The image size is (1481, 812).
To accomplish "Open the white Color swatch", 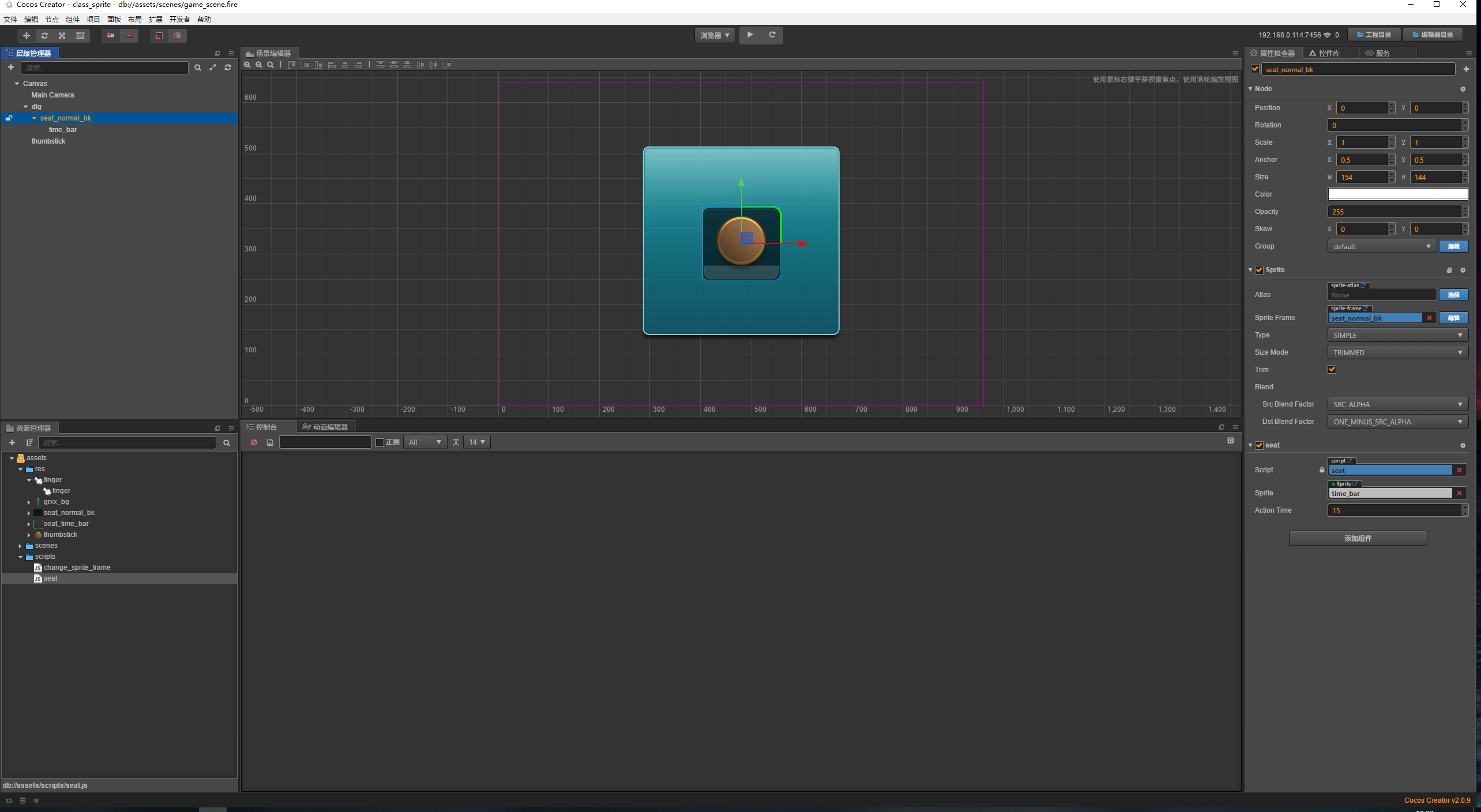I will 1397,194.
